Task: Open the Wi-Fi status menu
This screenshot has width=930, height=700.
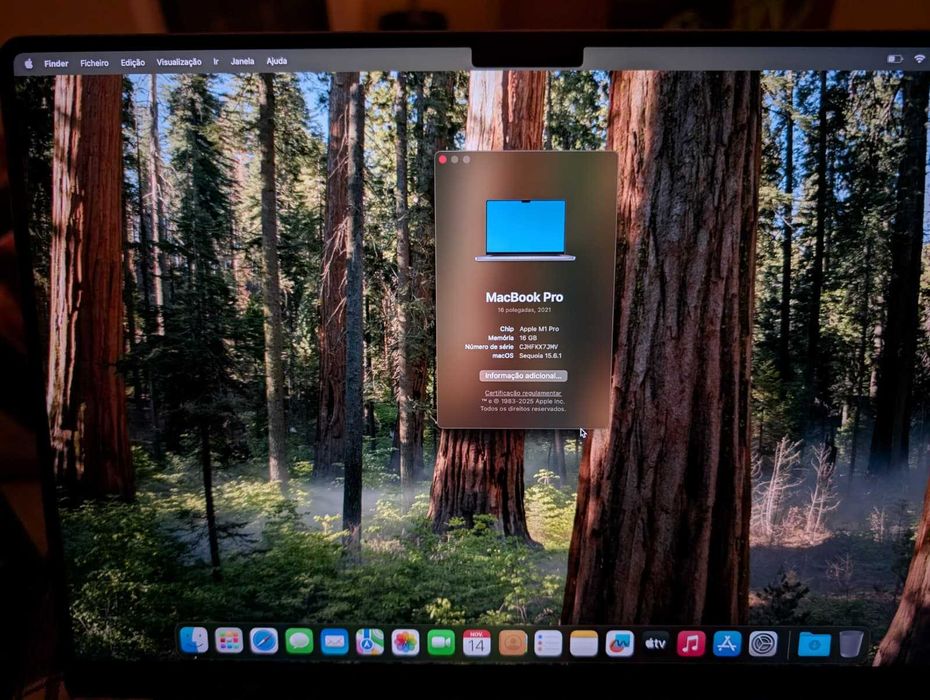Action: [919, 59]
